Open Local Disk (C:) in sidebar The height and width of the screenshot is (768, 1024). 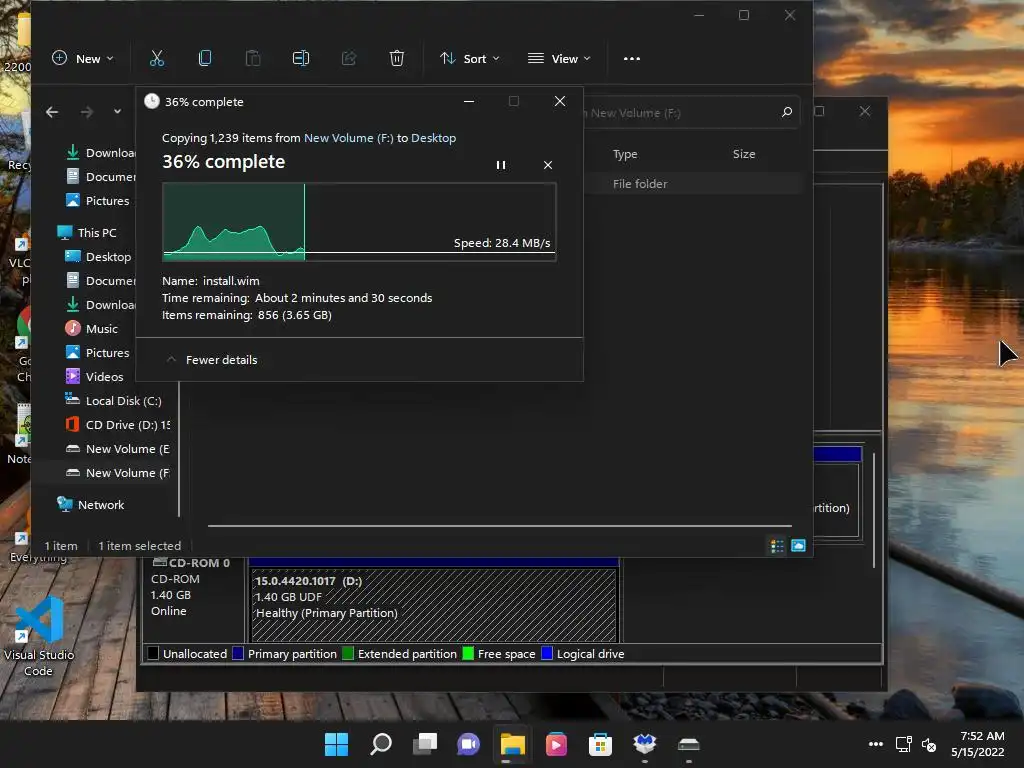tap(114, 401)
